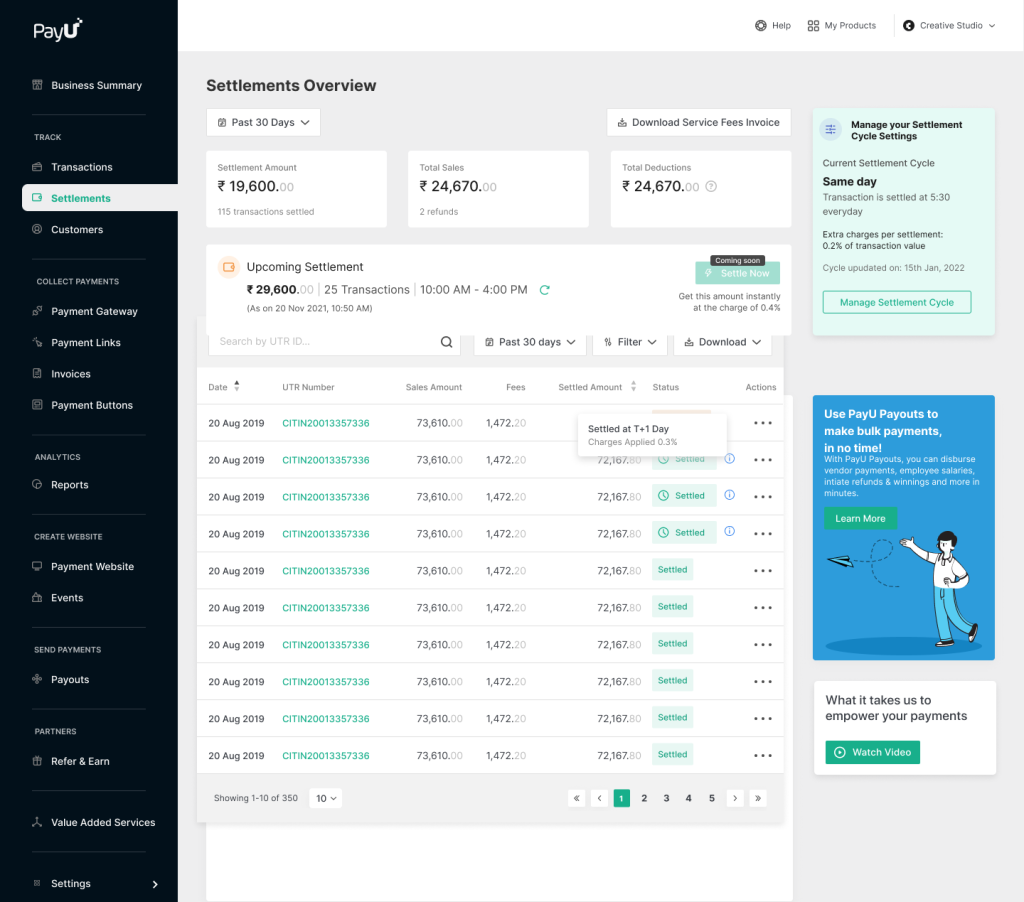Click the Upcoming Settlement wallet icon
Viewport: 1024px width, 902px height.
(229, 267)
